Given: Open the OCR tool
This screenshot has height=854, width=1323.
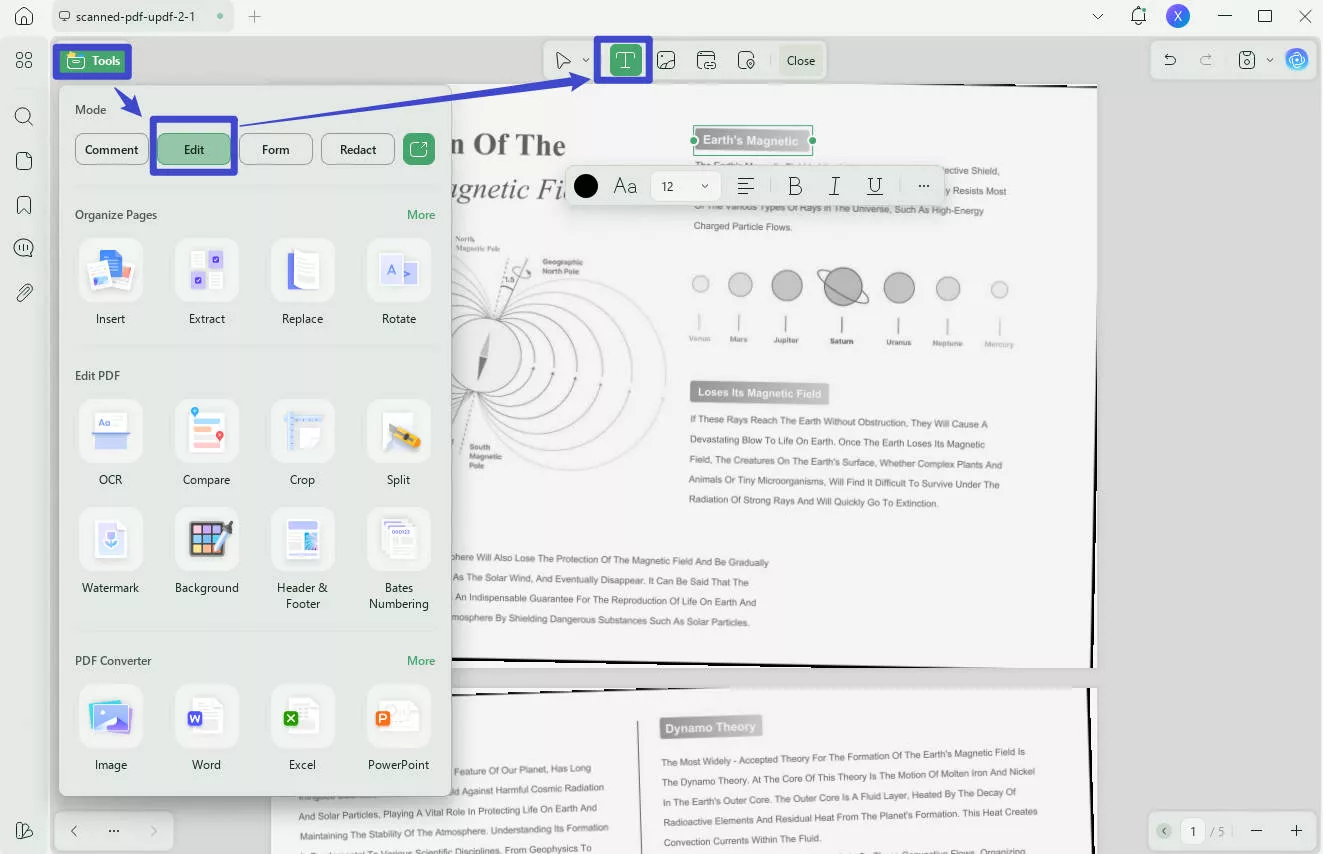Looking at the screenshot, I should tap(110, 431).
